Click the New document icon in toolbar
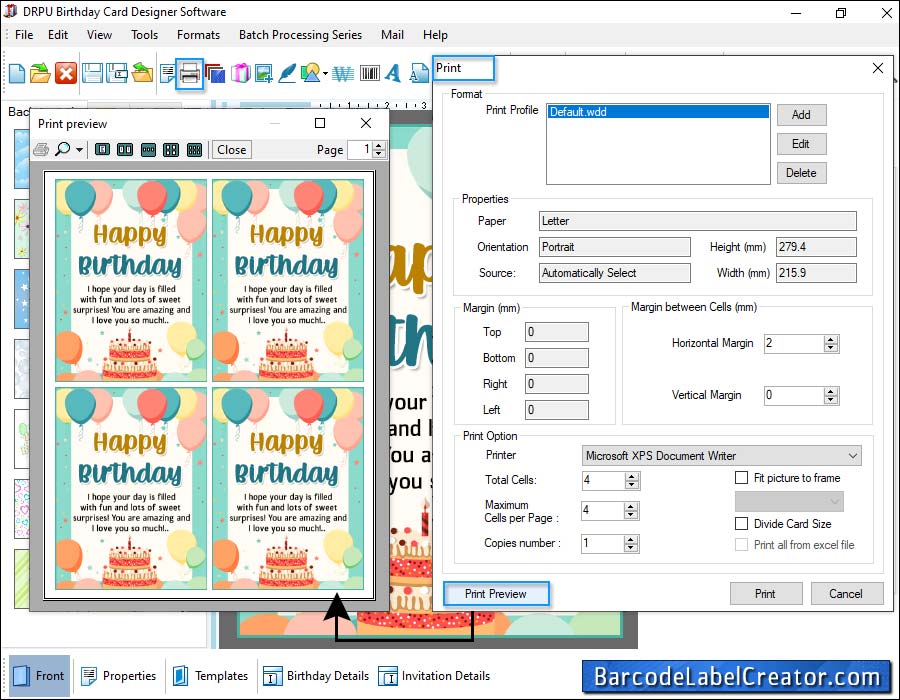Screen dimensions: 900x700 [x=17, y=73]
